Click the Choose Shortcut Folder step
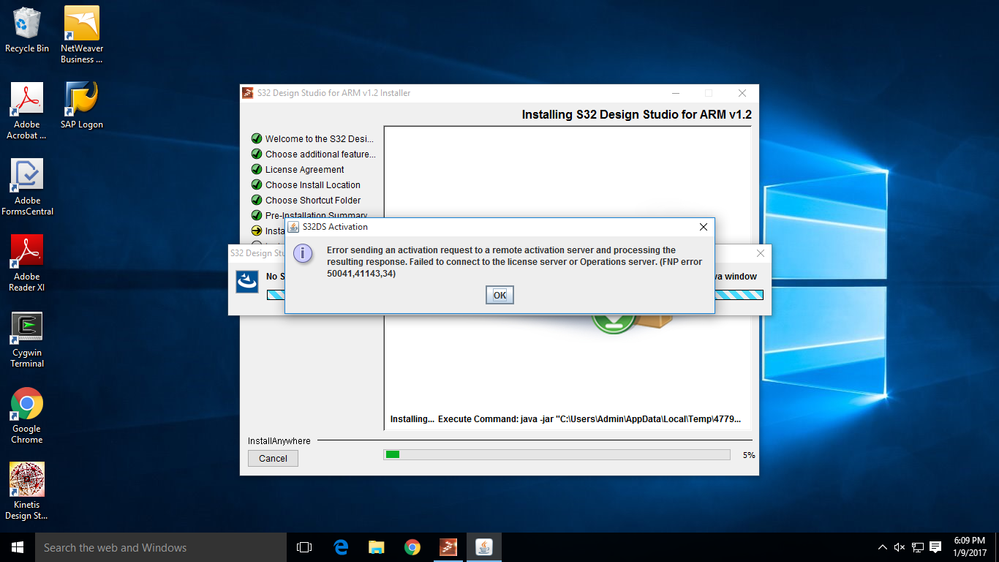999x562 pixels. click(x=306, y=200)
